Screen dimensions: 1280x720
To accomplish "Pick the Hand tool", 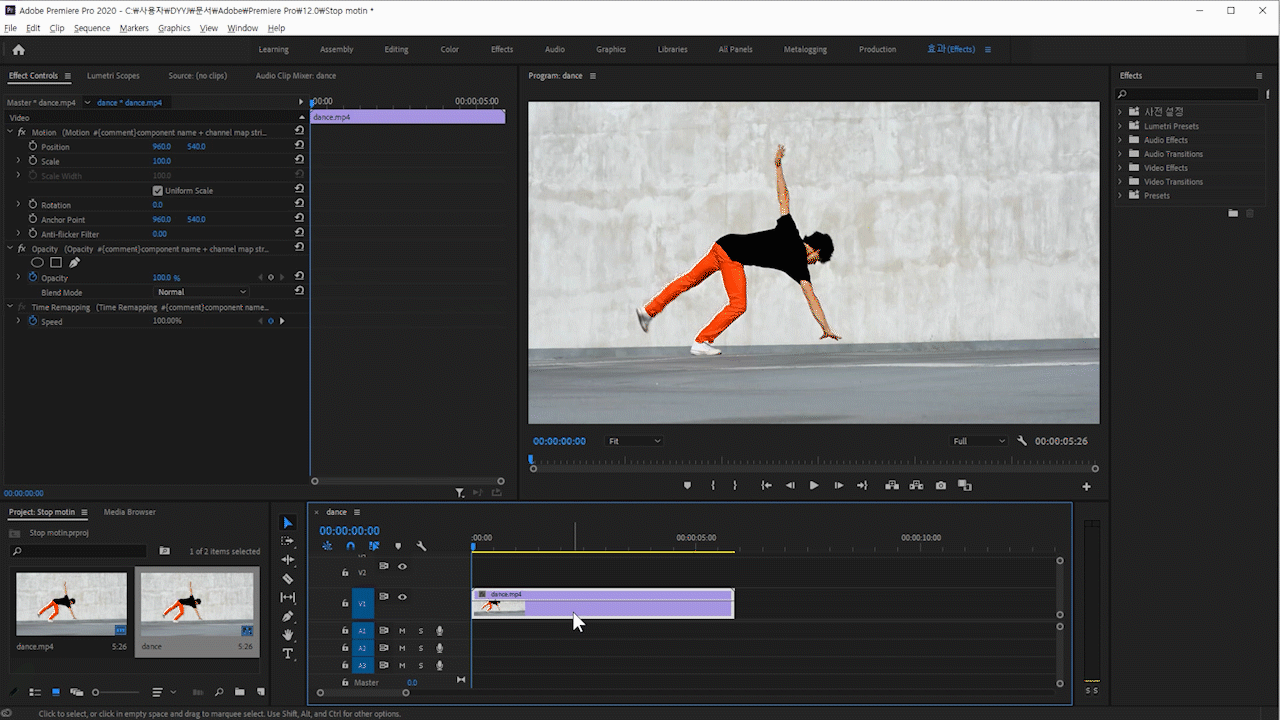I will tap(288, 635).
